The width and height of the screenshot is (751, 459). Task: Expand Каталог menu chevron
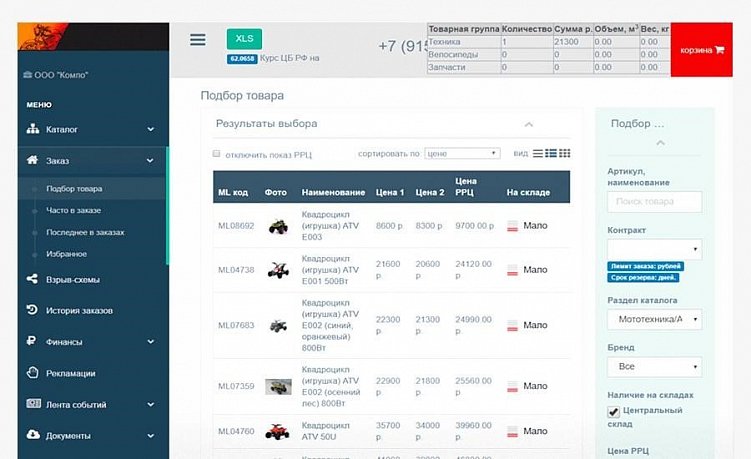click(x=150, y=129)
